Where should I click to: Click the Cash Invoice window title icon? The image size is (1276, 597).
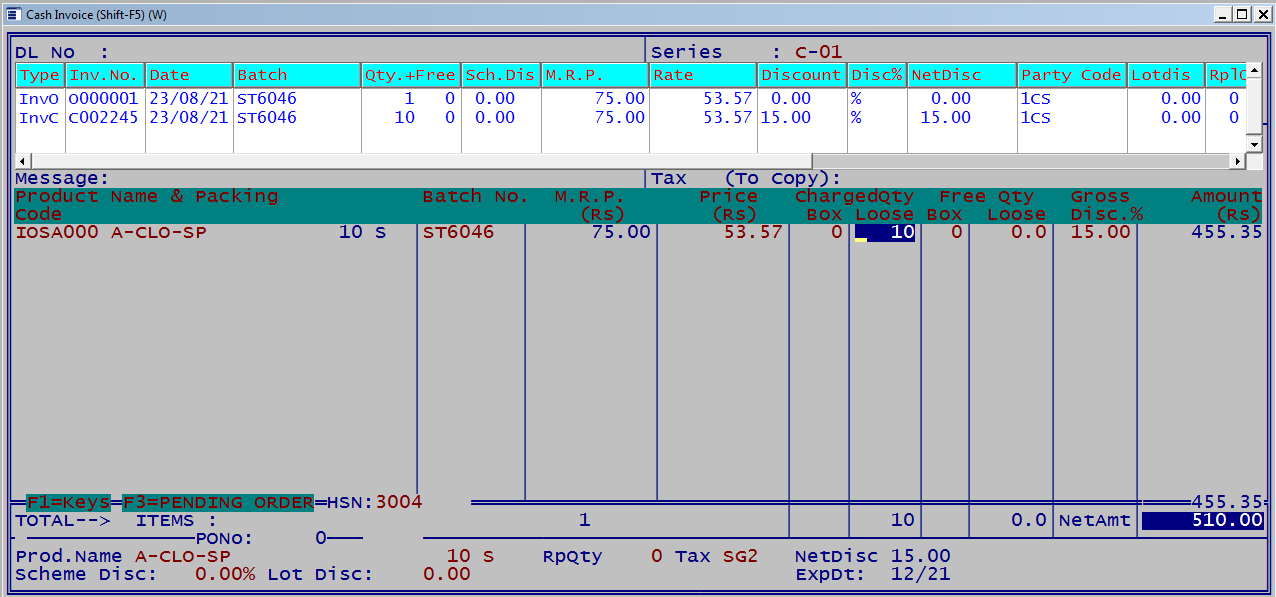click(13, 14)
